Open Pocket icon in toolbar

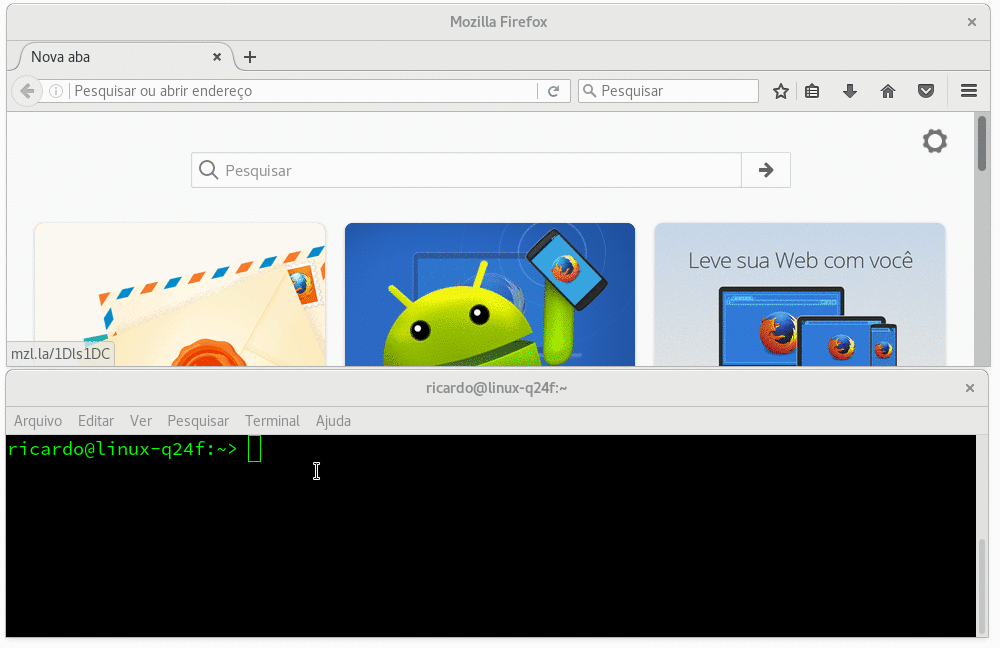[926, 91]
